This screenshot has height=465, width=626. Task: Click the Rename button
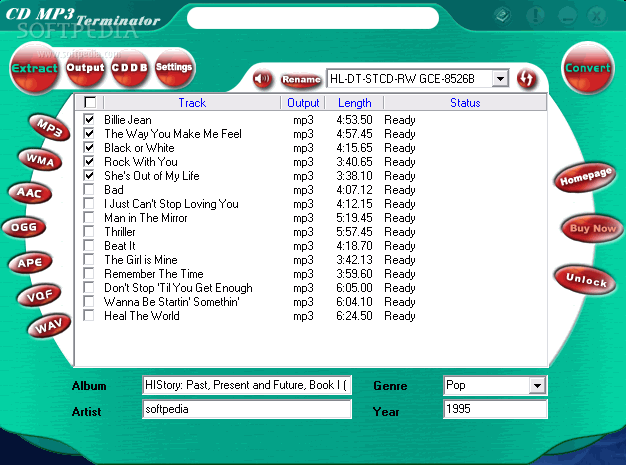coord(301,79)
